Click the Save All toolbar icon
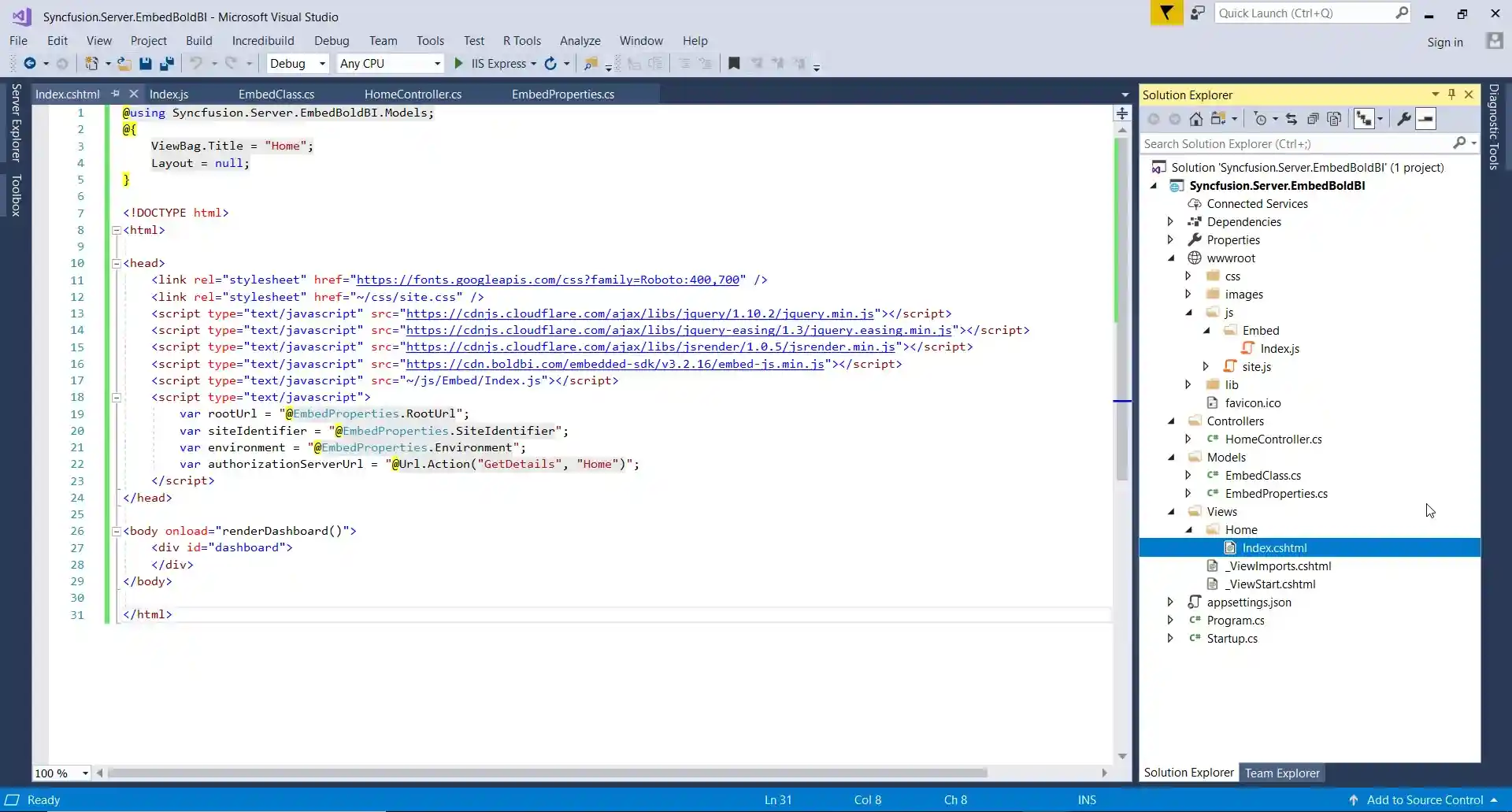 (x=166, y=64)
